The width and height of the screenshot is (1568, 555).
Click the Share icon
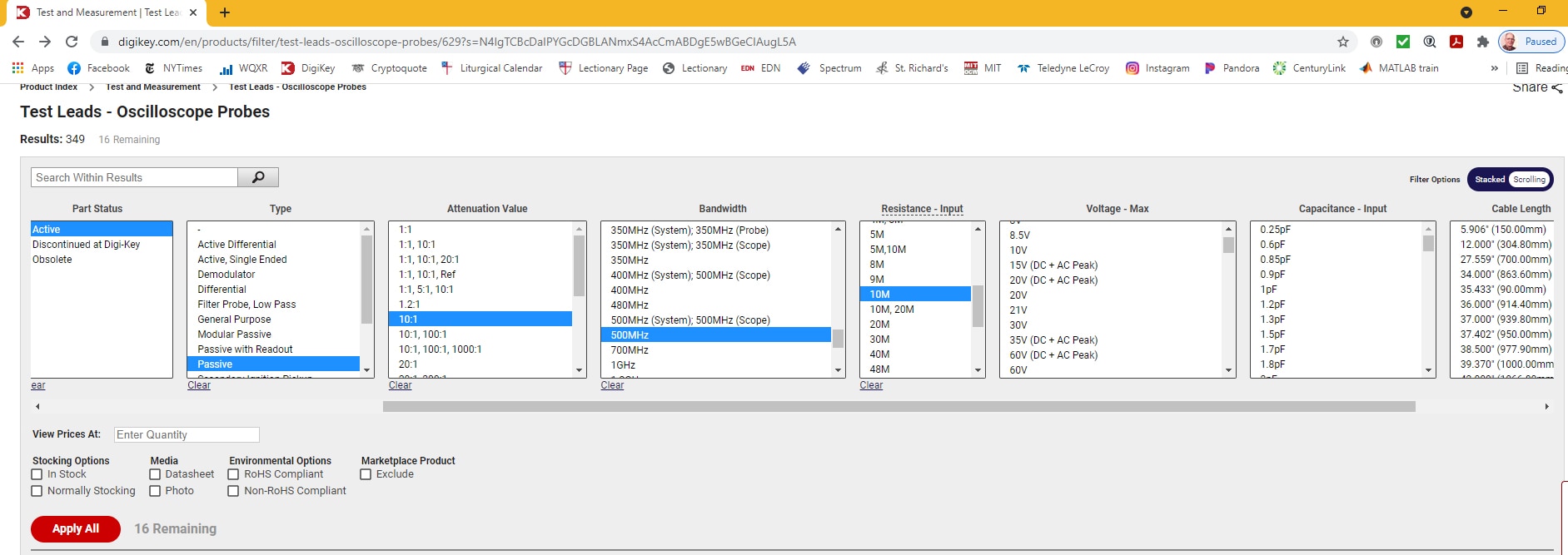pyautogui.click(x=1556, y=88)
